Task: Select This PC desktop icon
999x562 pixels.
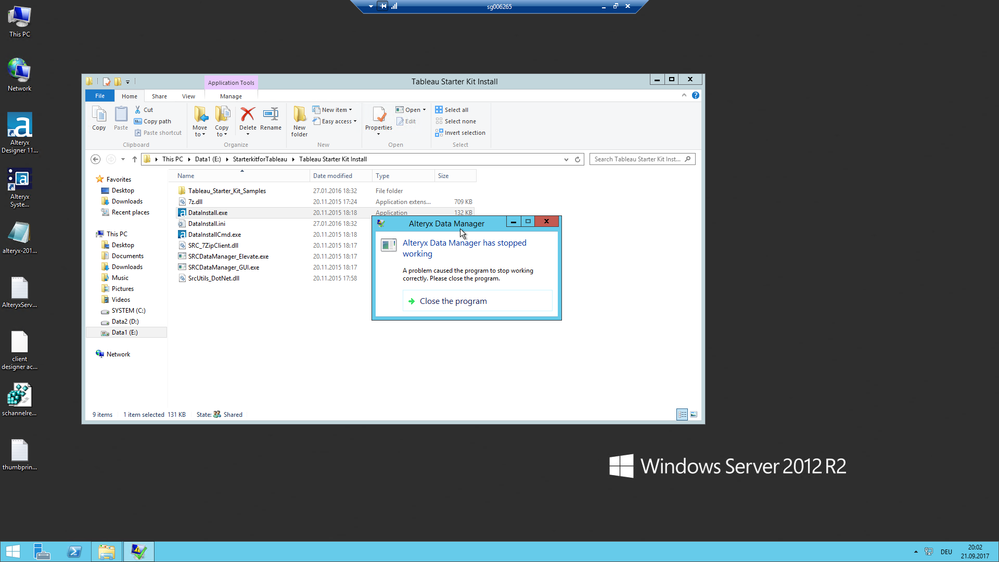Action: click(x=19, y=22)
